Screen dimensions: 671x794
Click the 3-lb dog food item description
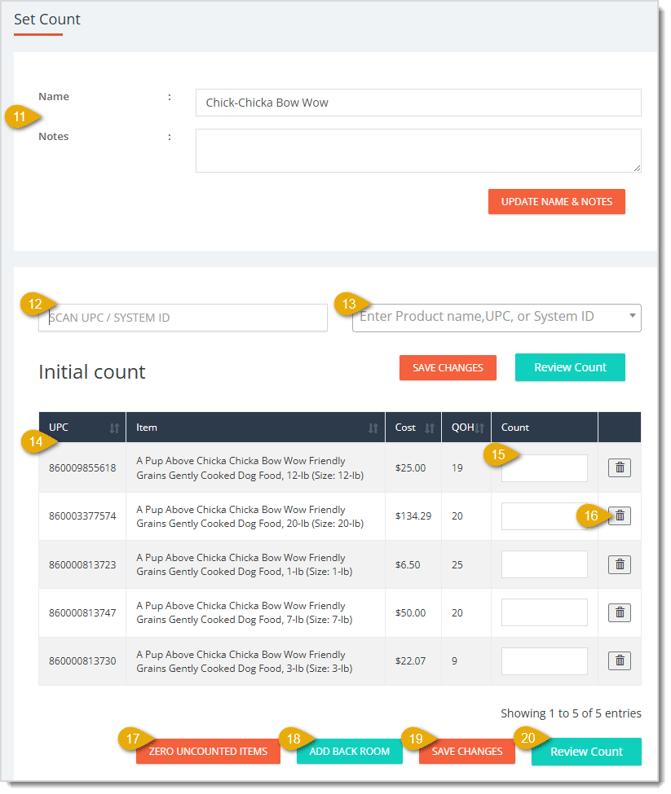pos(244,661)
